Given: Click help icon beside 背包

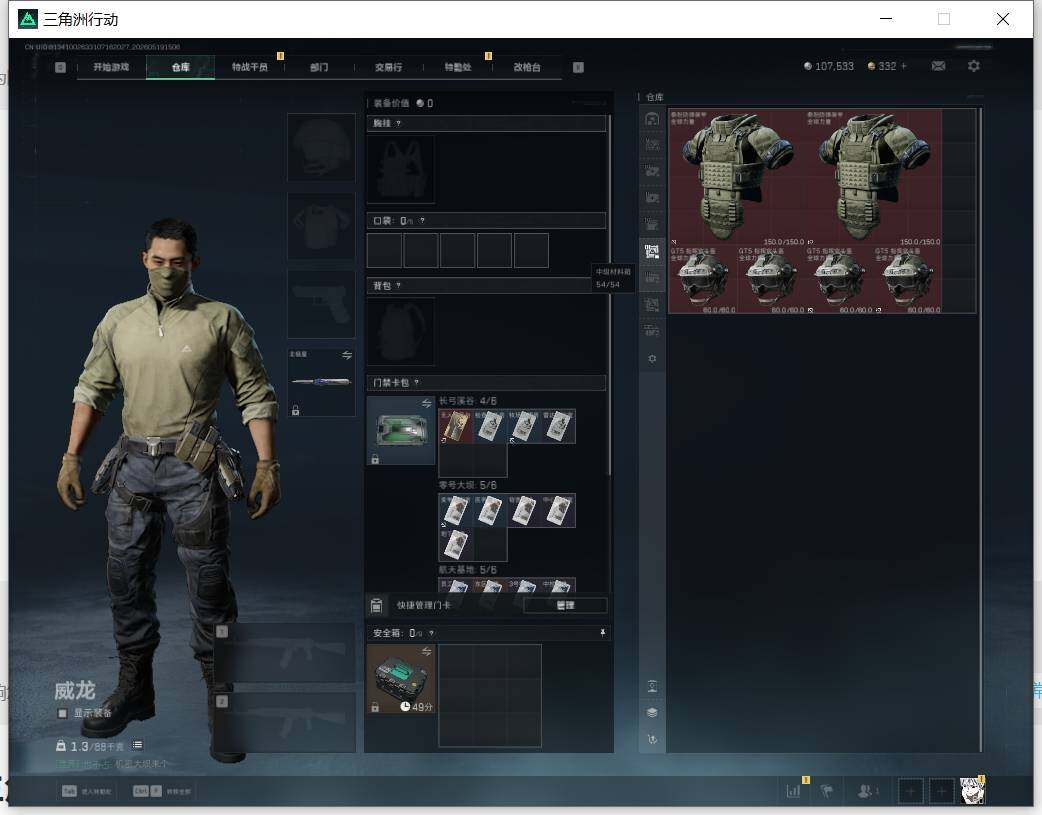Looking at the screenshot, I should 398,286.
